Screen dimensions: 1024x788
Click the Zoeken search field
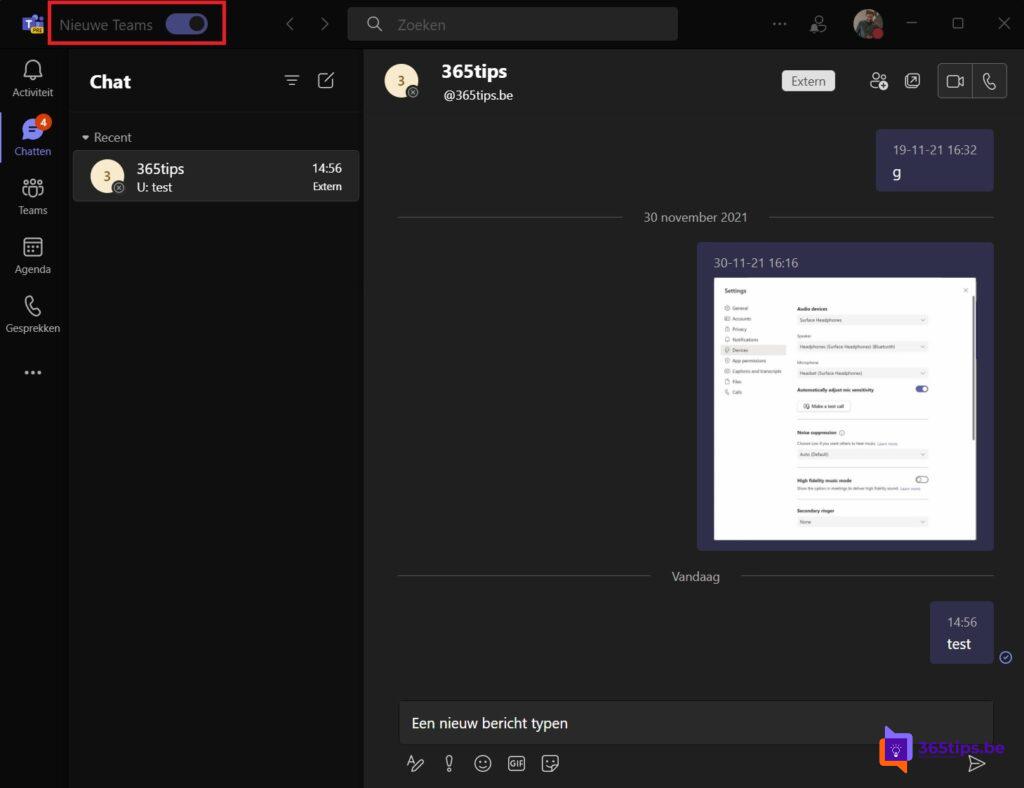tap(513, 24)
